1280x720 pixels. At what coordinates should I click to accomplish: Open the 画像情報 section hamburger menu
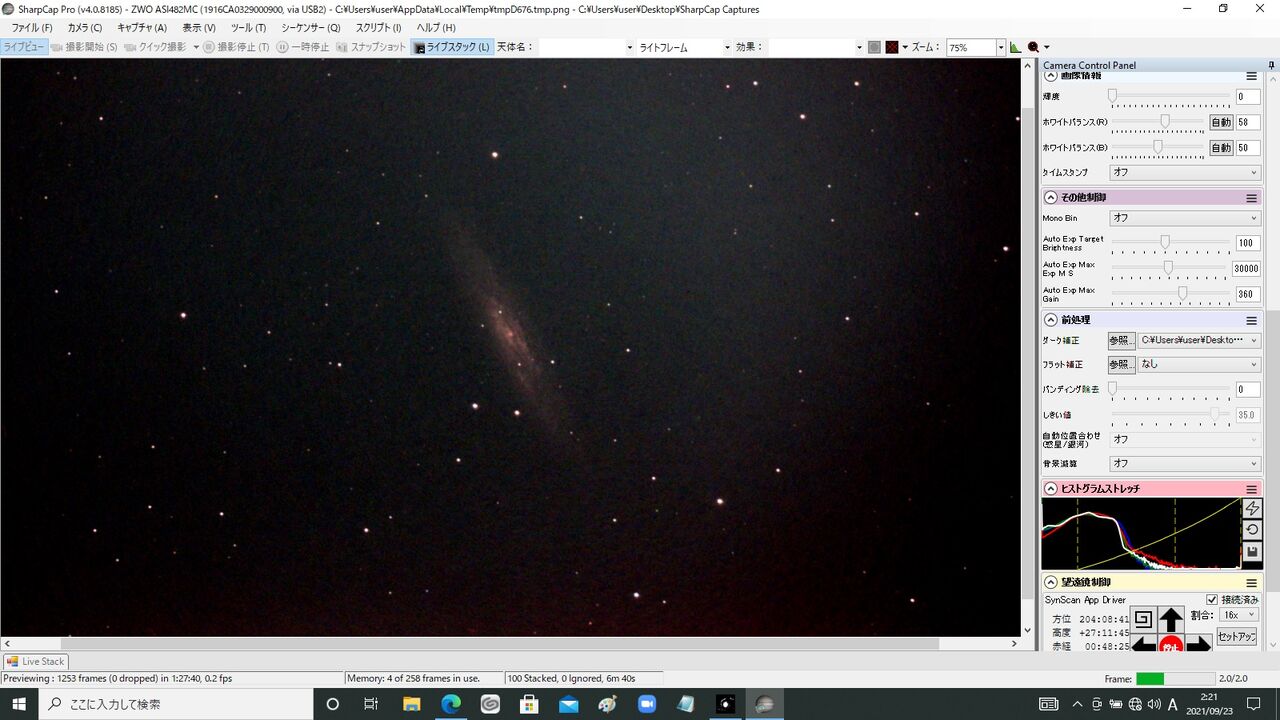(x=1251, y=76)
